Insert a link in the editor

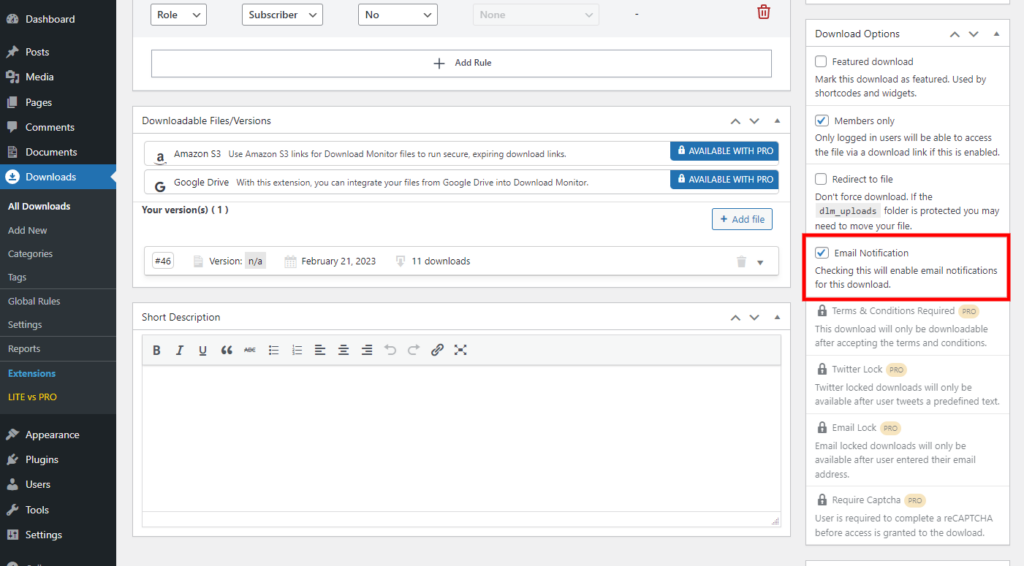point(437,350)
